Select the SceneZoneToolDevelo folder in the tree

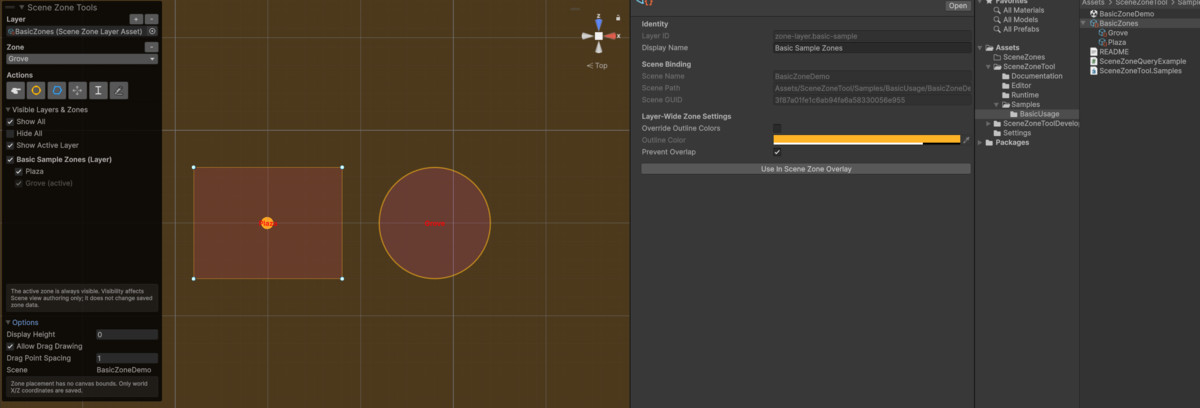[x=1036, y=124]
